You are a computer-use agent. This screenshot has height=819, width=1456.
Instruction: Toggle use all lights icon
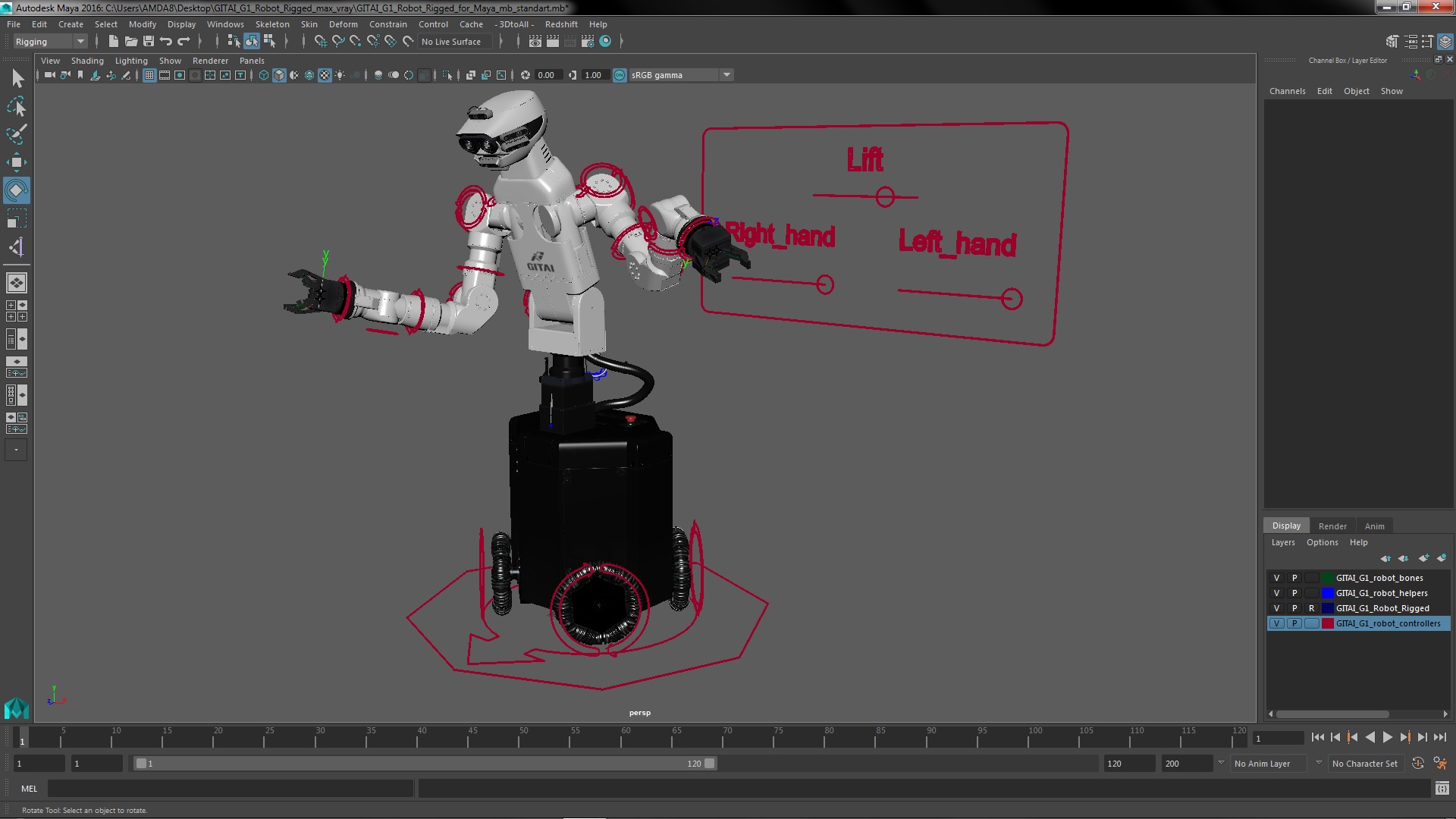click(340, 75)
